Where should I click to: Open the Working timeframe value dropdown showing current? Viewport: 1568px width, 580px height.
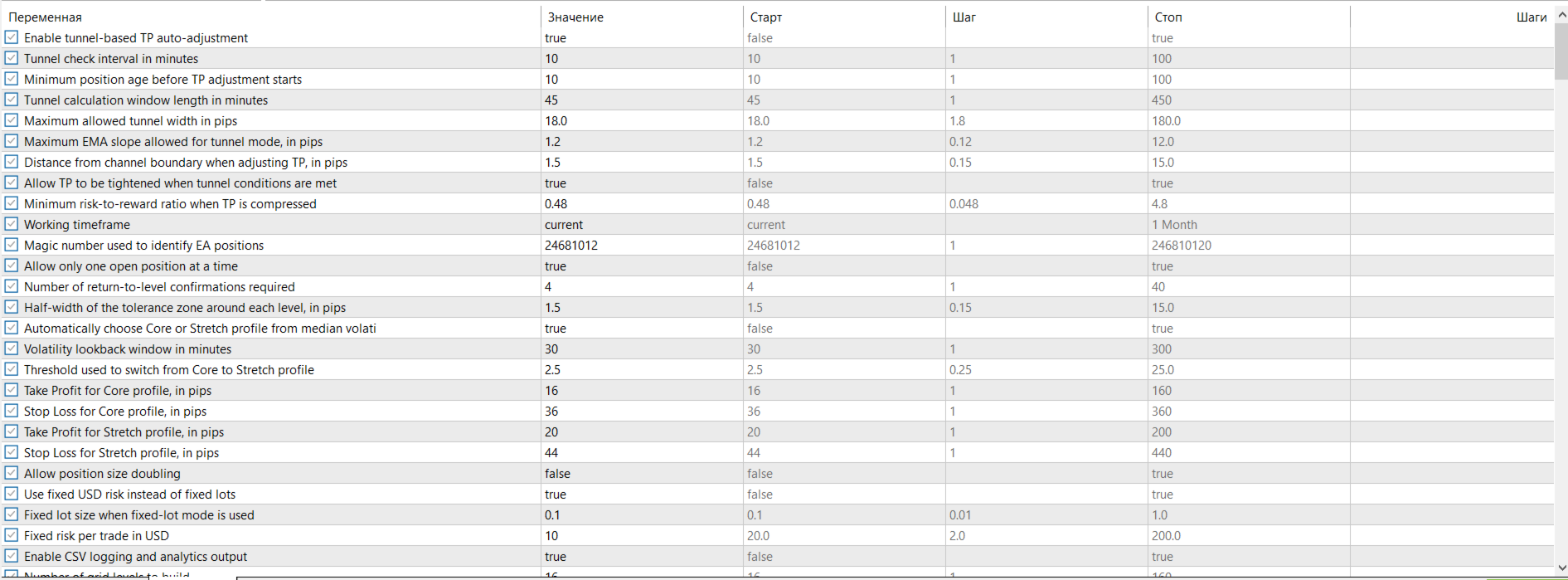click(642, 224)
